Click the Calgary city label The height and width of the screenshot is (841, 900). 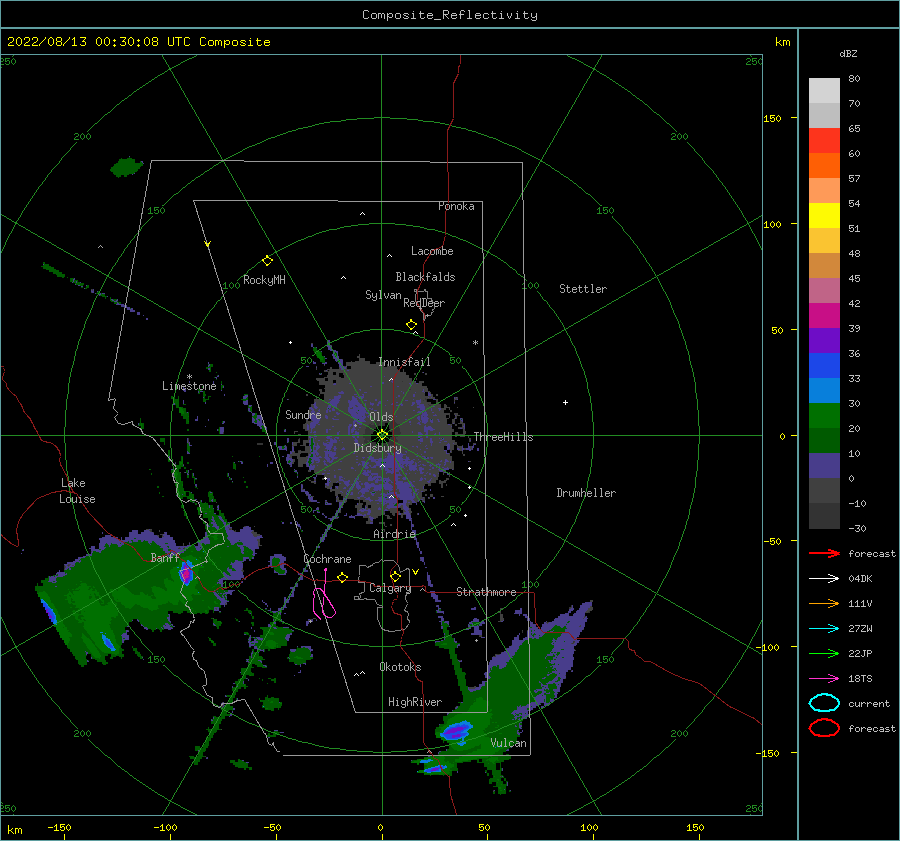[390, 588]
